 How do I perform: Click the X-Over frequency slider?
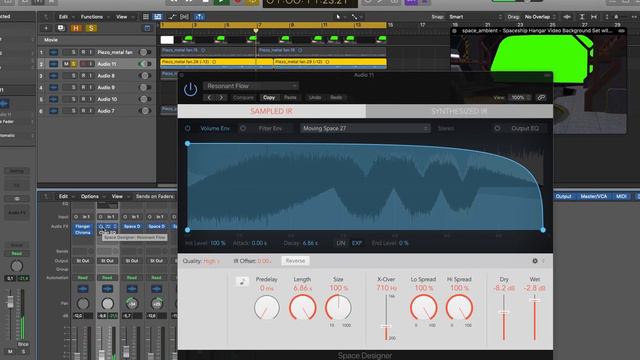[x=386, y=326]
